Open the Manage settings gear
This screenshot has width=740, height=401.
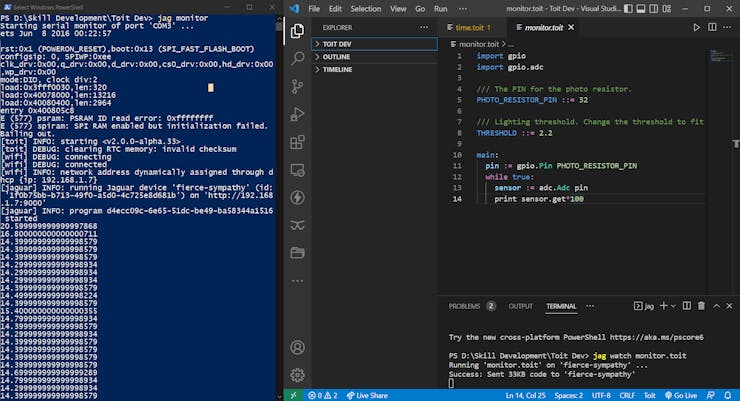tap(297, 375)
